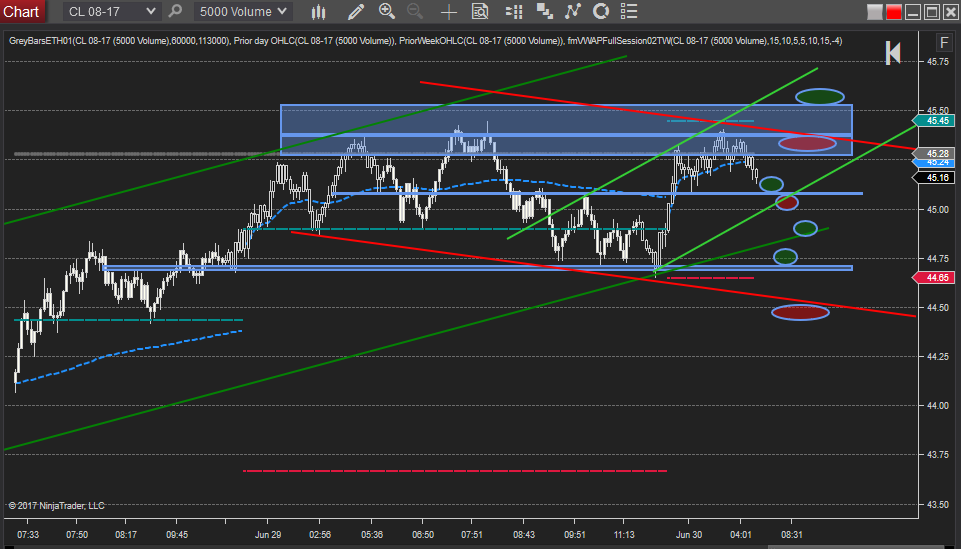Click the 45.28 gray price marker
961x549 pixels.
tap(935, 153)
